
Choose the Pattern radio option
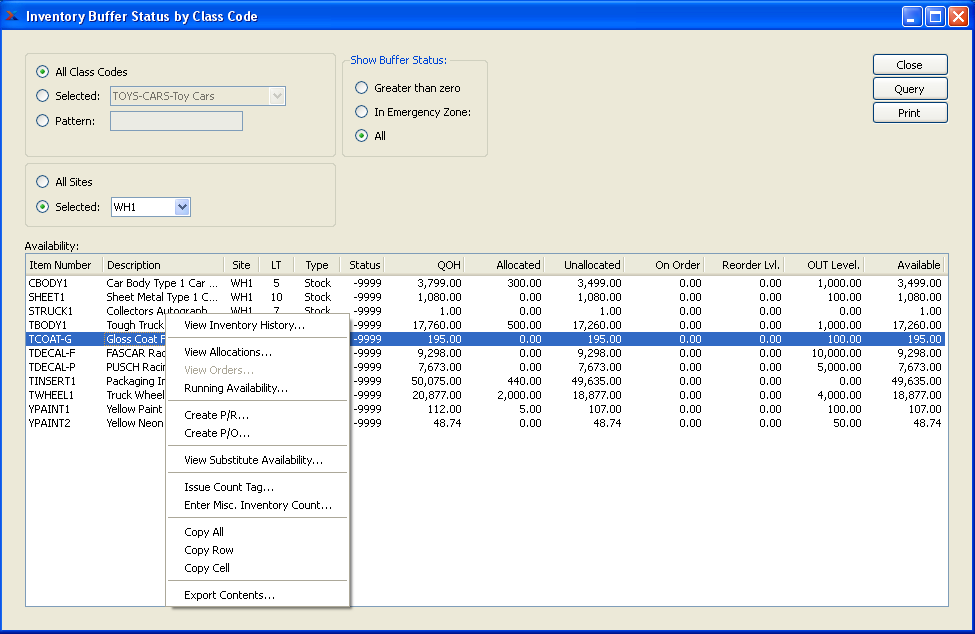[x=42, y=121]
